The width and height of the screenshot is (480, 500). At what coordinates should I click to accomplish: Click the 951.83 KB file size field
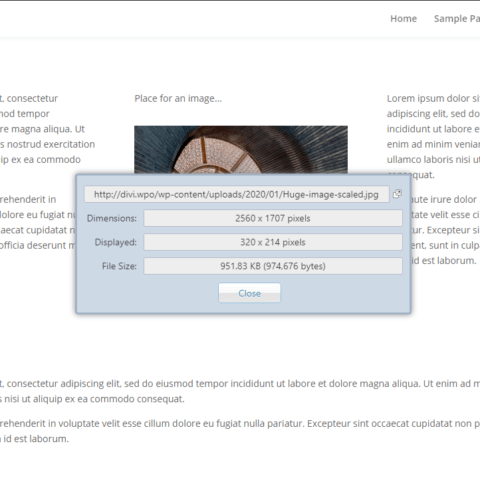(273, 266)
